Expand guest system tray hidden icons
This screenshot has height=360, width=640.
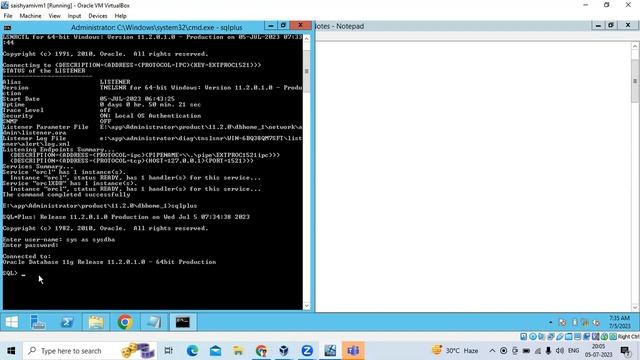point(550,322)
